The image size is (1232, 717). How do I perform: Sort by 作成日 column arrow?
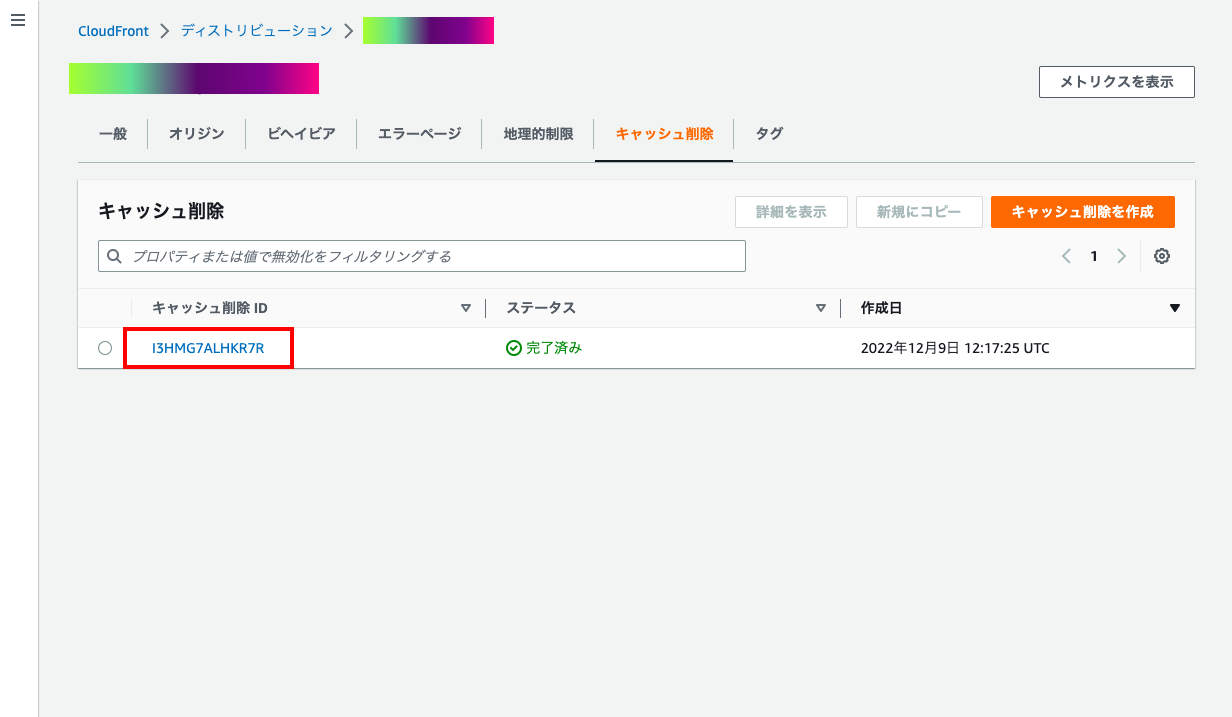coord(1174,308)
